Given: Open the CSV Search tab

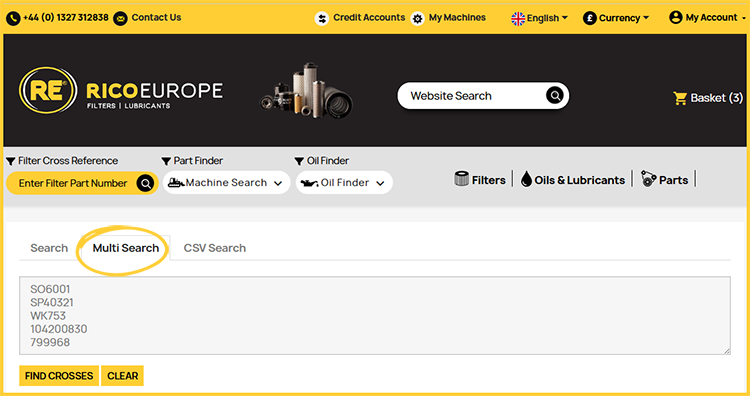Looking at the screenshot, I should click(215, 248).
